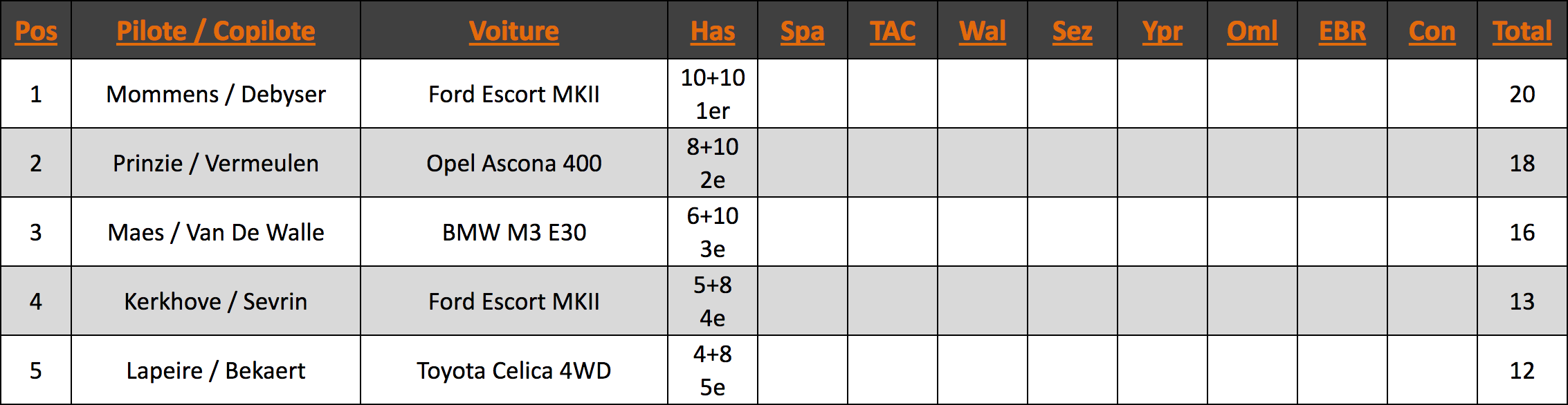Viewport: 1568px width, 405px height.
Task: Select the Voiture column header
Action: click(x=514, y=31)
